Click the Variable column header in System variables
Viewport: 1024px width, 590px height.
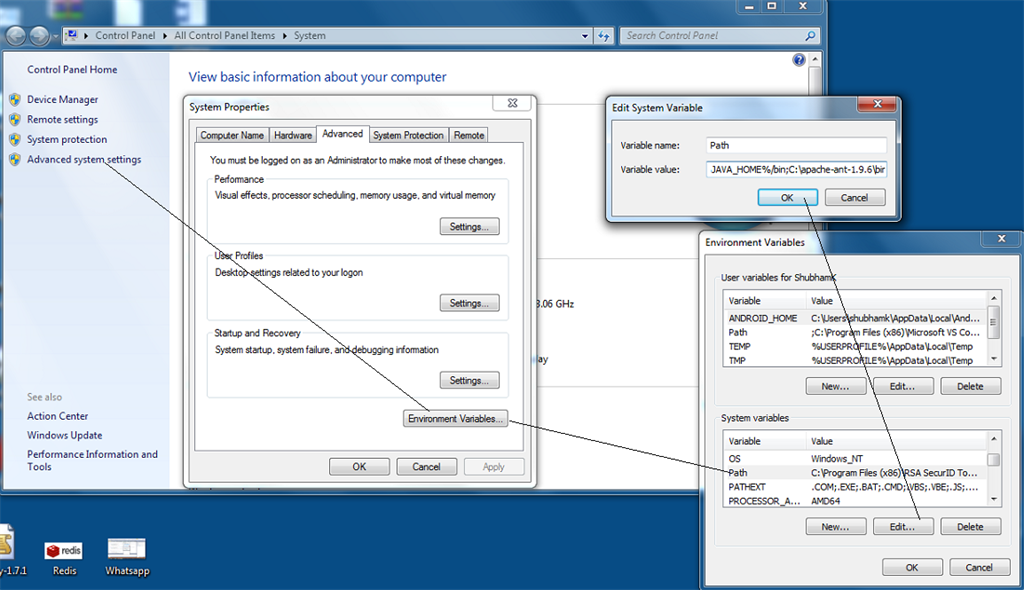764,441
